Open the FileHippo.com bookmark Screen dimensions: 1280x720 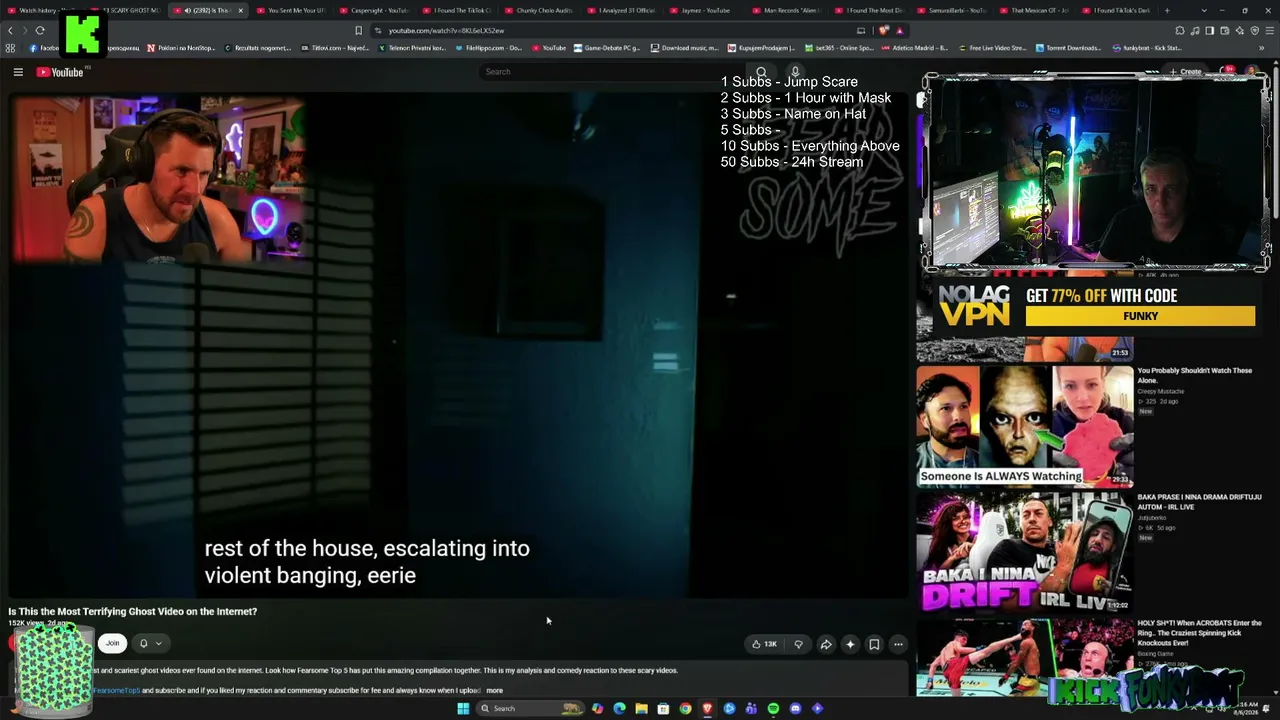(488, 48)
